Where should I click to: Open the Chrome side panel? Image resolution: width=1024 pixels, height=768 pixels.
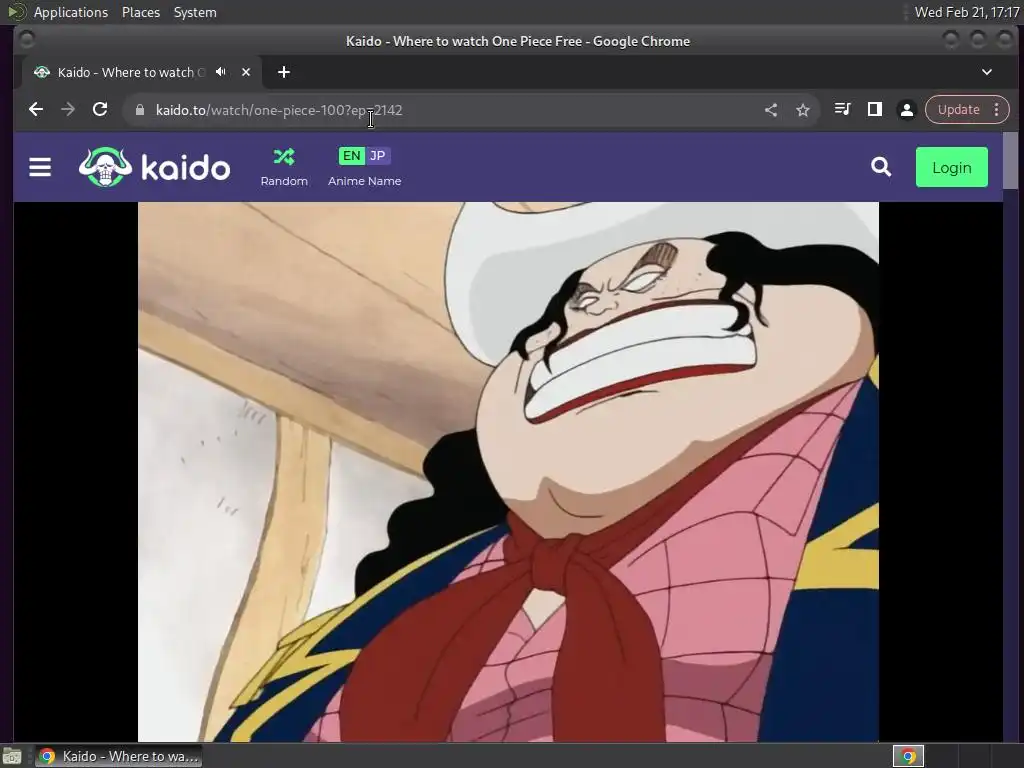click(874, 110)
